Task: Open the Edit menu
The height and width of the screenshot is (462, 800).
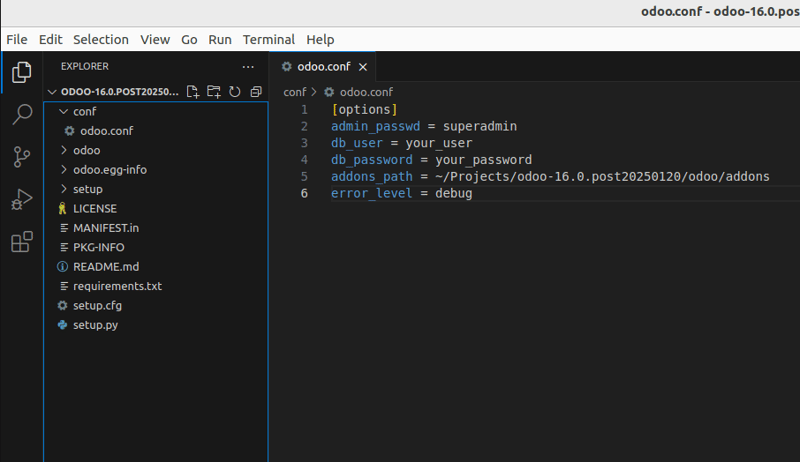Action: (x=51, y=39)
